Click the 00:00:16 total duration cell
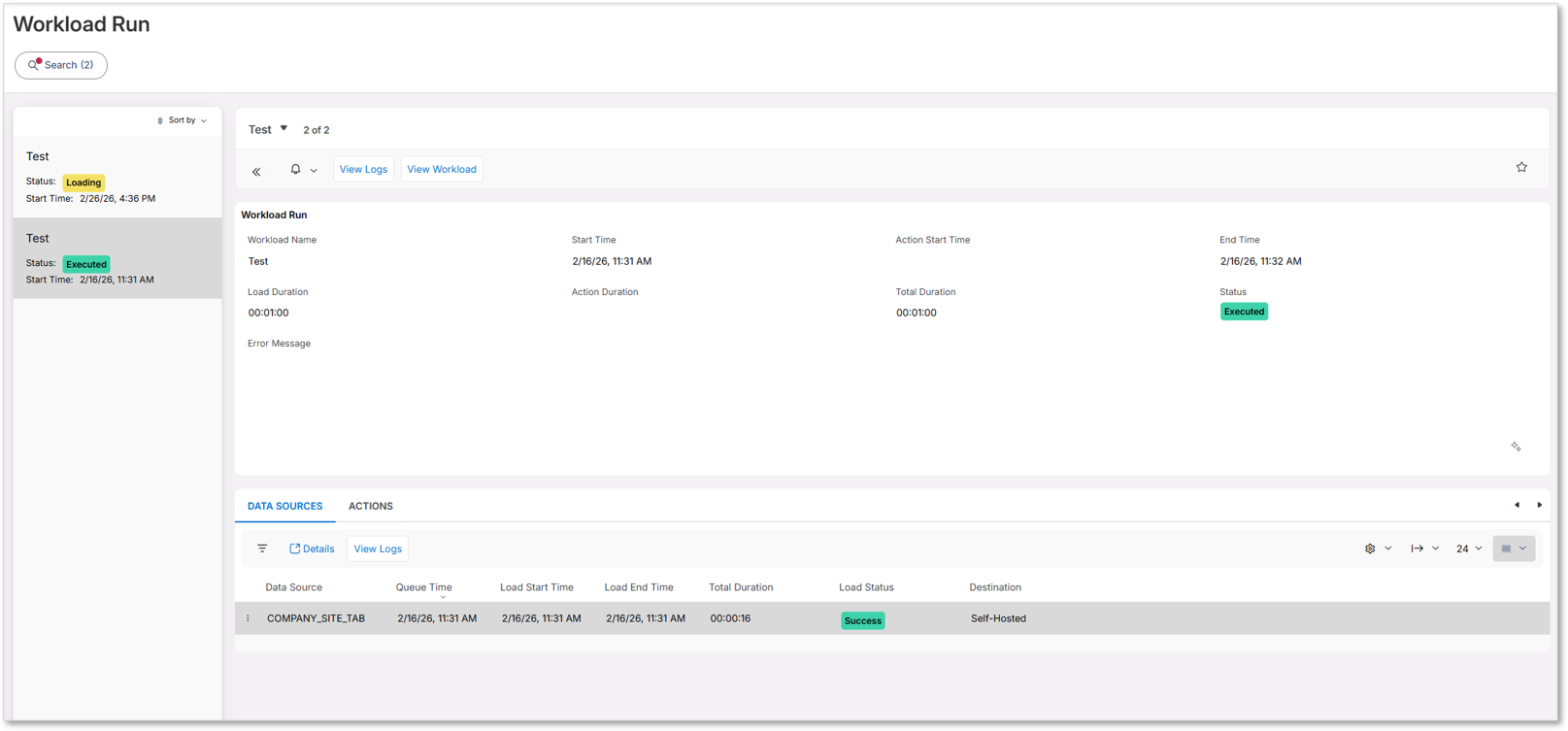This screenshot has height=731, width=1568. pos(730,618)
